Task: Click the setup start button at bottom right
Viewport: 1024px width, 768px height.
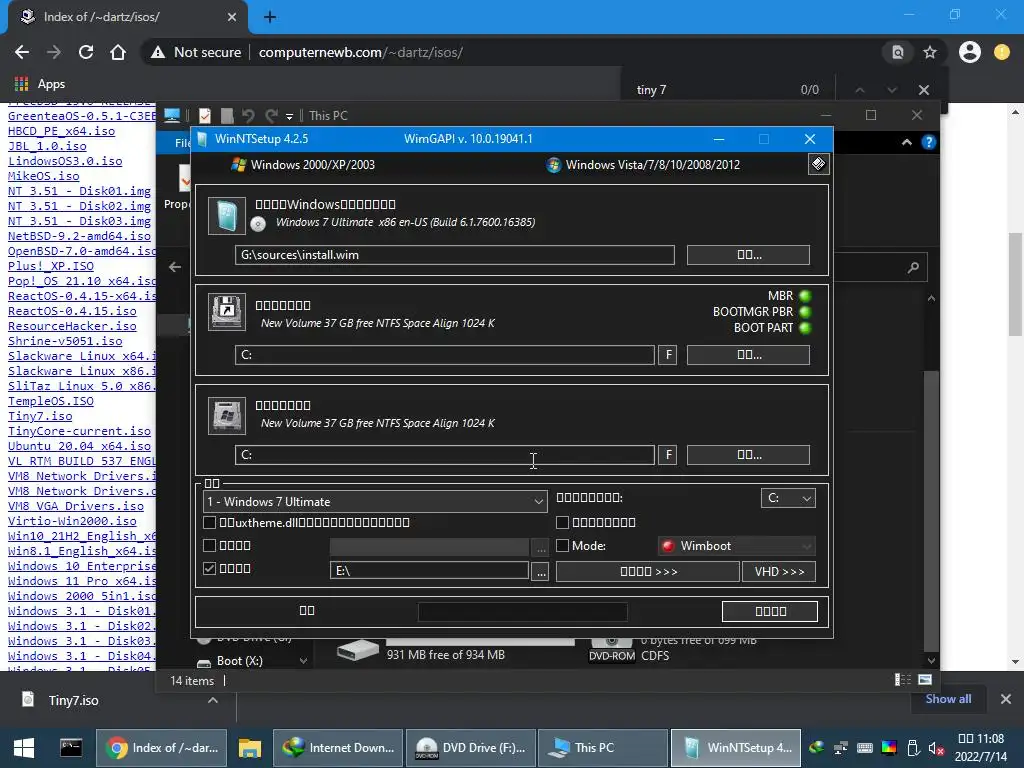Action: pyautogui.click(x=770, y=611)
